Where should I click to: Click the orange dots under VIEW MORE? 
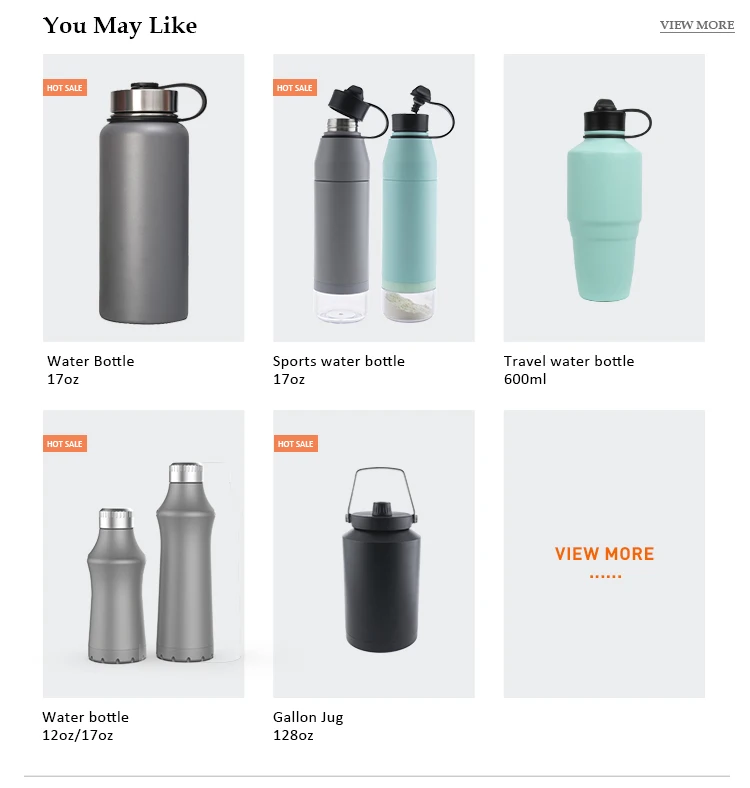605,576
